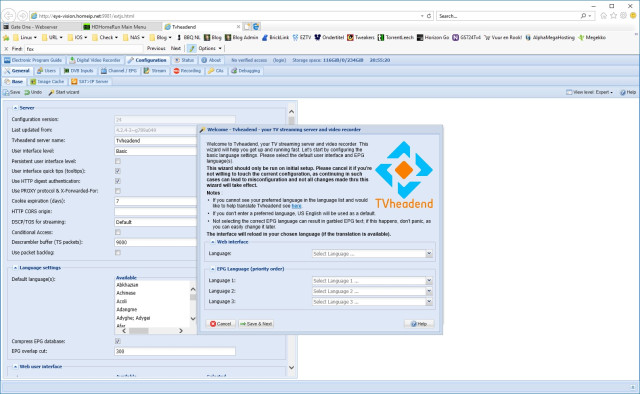640x394 pixels.
Task: Toggle Compress EPG database checkbox
Action: point(118,341)
